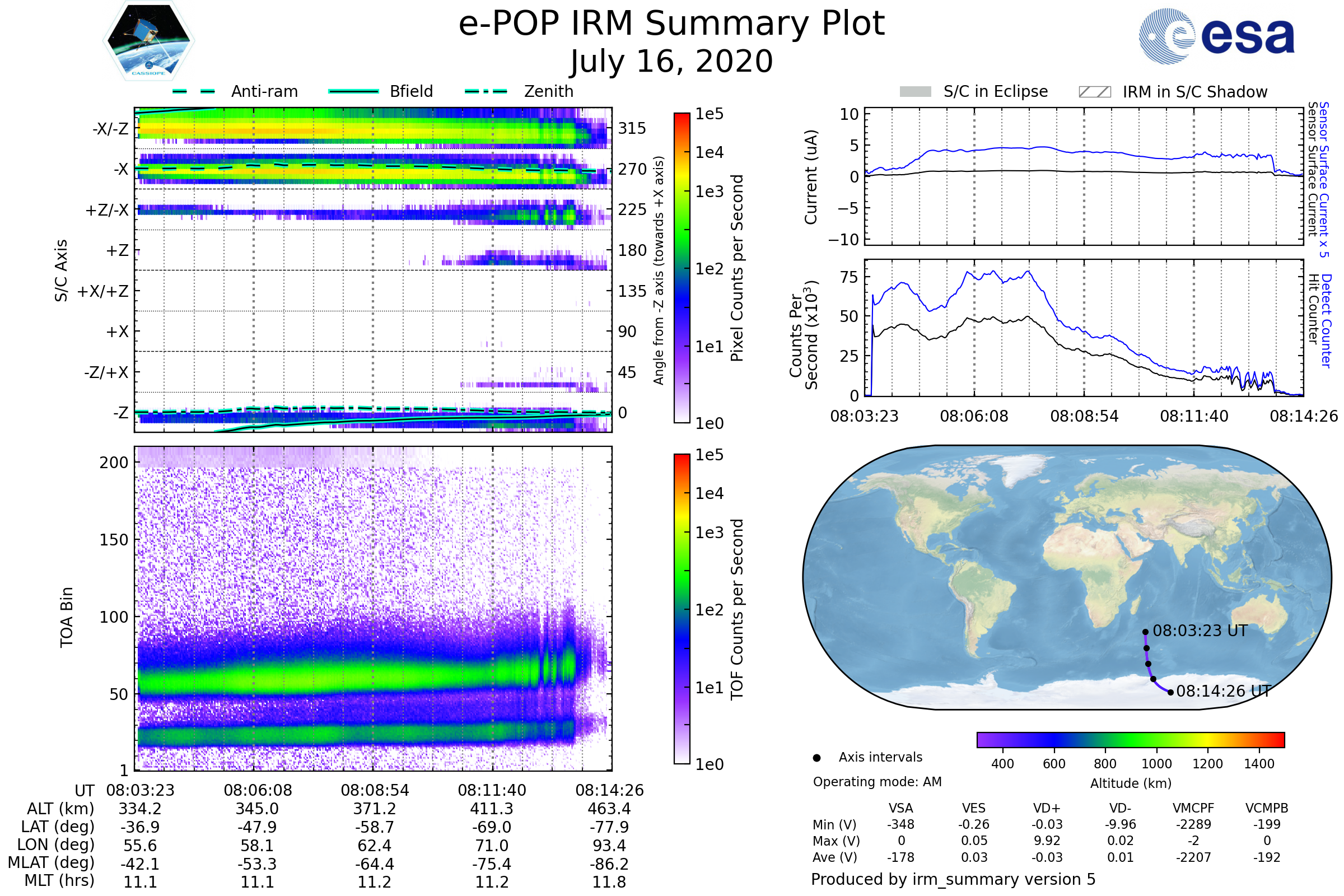Click the CASSIOPE mission logo

[x=148, y=41]
